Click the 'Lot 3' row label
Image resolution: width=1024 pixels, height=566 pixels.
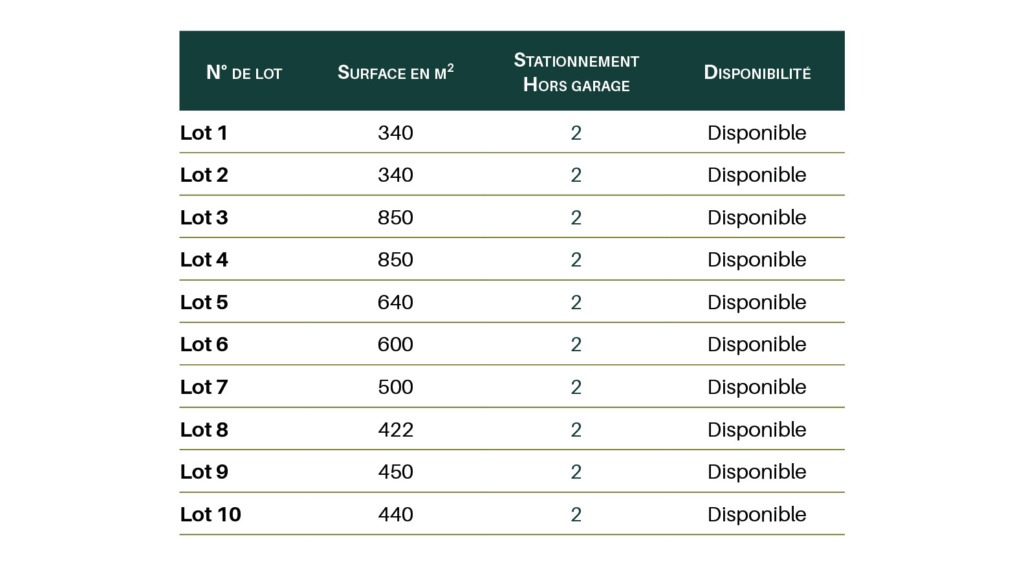(x=204, y=217)
